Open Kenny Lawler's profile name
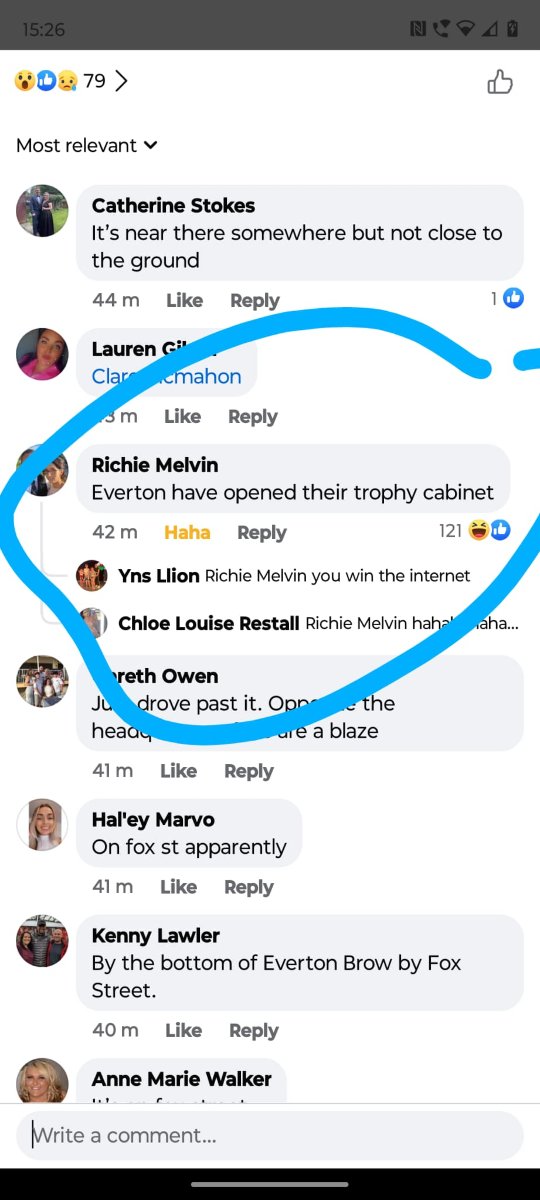The height and width of the screenshot is (1200, 540). click(x=156, y=935)
